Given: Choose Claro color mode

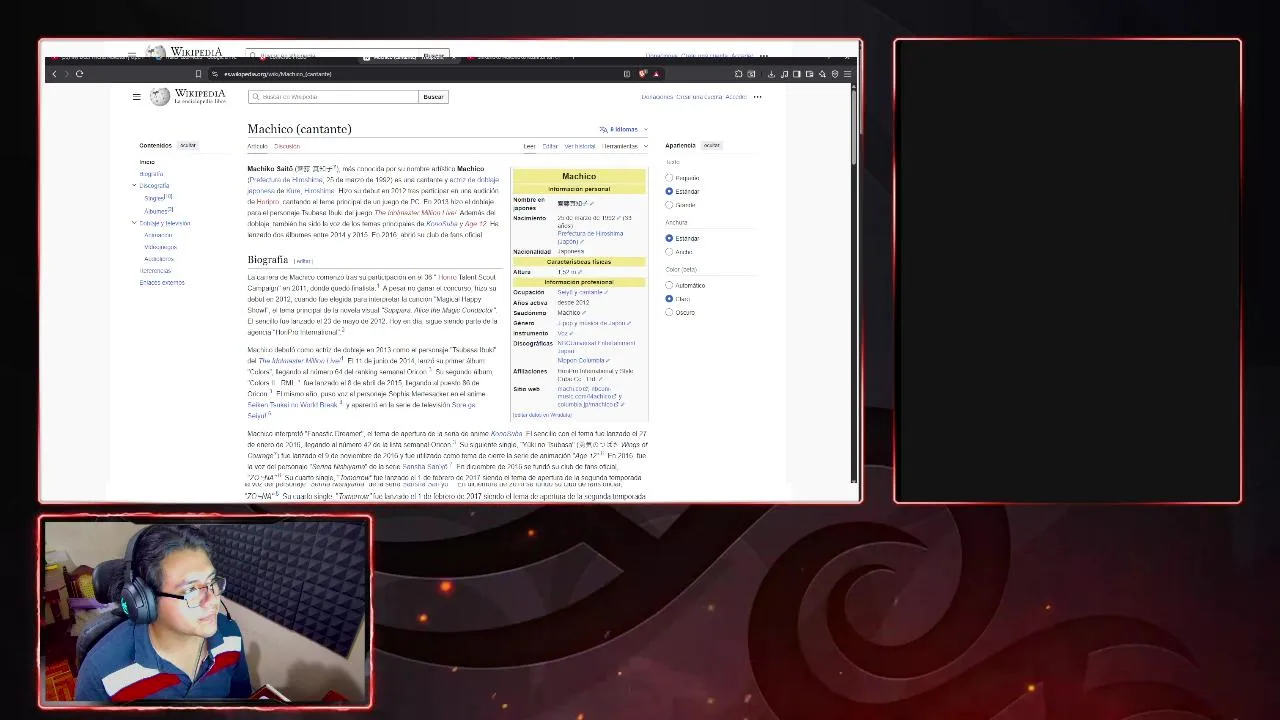Looking at the screenshot, I should [x=669, y=299].
